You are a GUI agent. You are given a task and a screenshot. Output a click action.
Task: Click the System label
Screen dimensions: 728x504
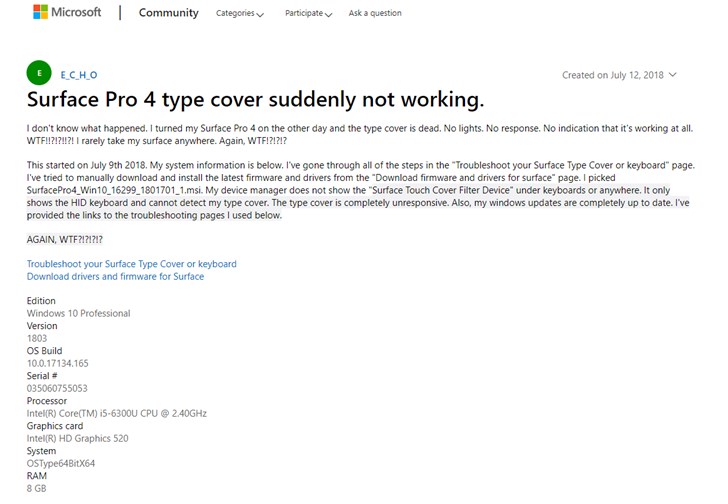(x=41, y=451)
